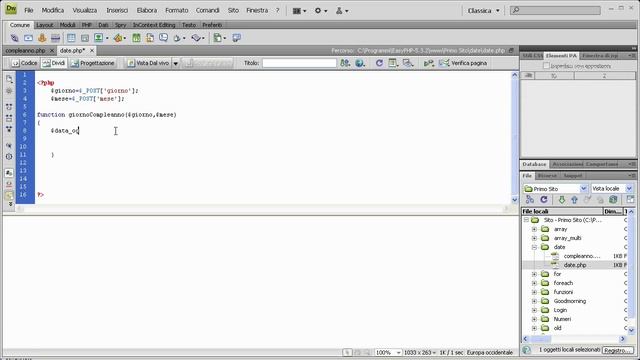Viewport: 640px width, 360px height.
Task: Preview in browser globe icon
Action: click(360, 63)
